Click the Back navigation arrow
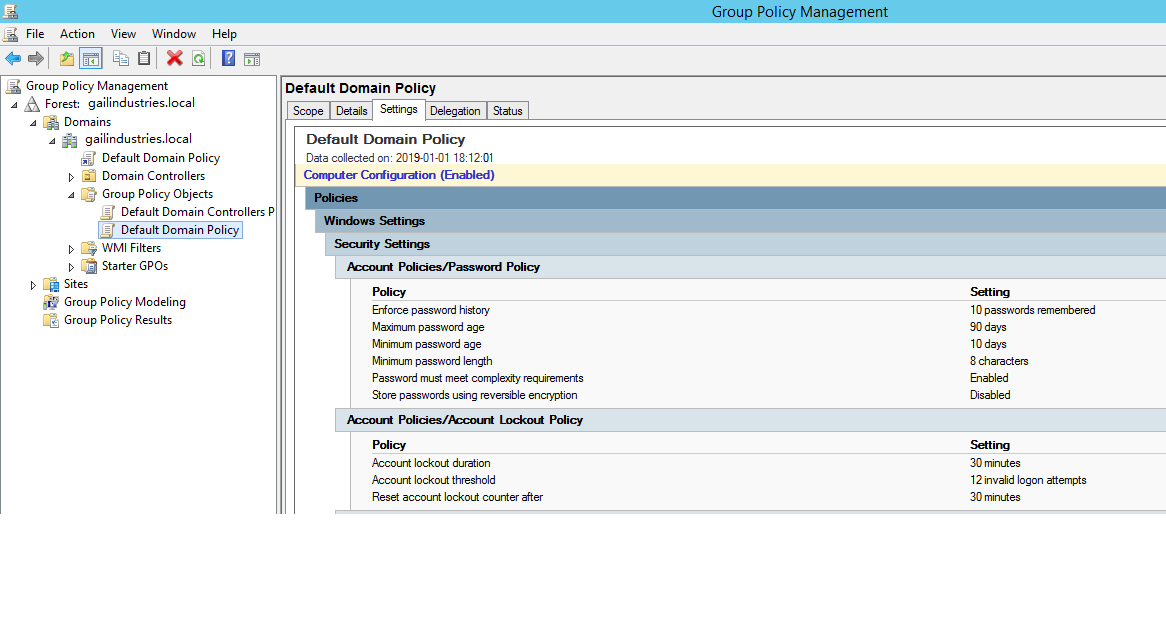This screenshot has height=630, width=1166. (13, 58)
